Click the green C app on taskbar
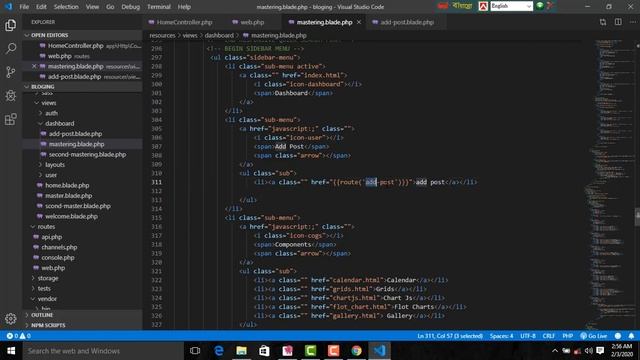This screenshot has width=640, height=360. pos(311,351)
